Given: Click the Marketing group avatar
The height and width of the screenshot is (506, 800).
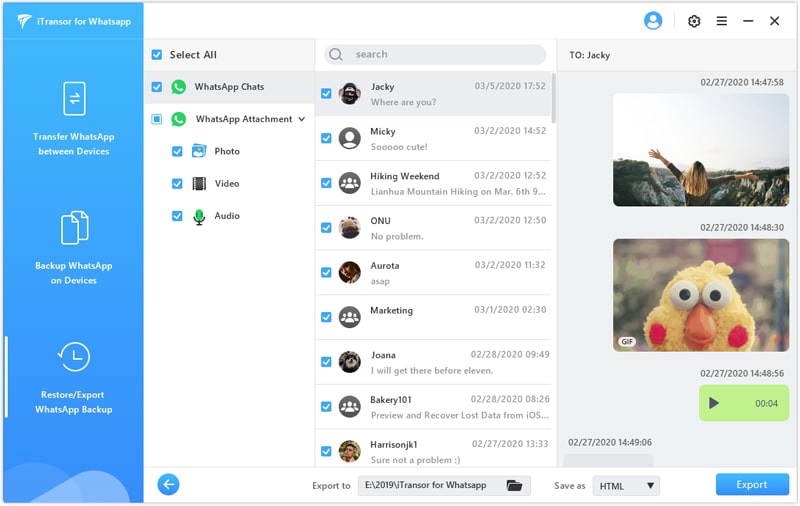Looking at the screenshot, I should coord(349,317).
